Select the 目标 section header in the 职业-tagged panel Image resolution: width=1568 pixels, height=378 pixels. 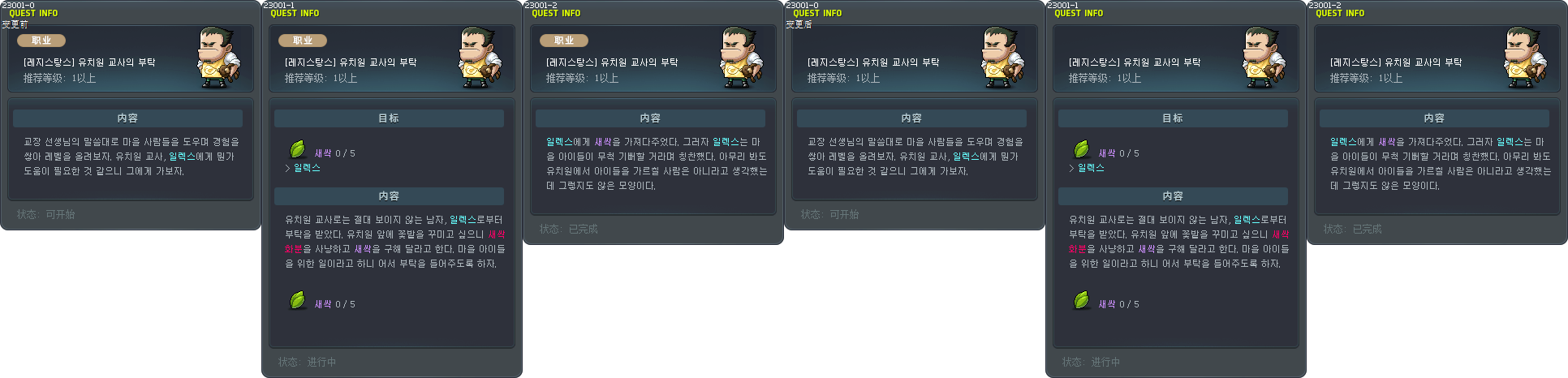coord(389,118)
